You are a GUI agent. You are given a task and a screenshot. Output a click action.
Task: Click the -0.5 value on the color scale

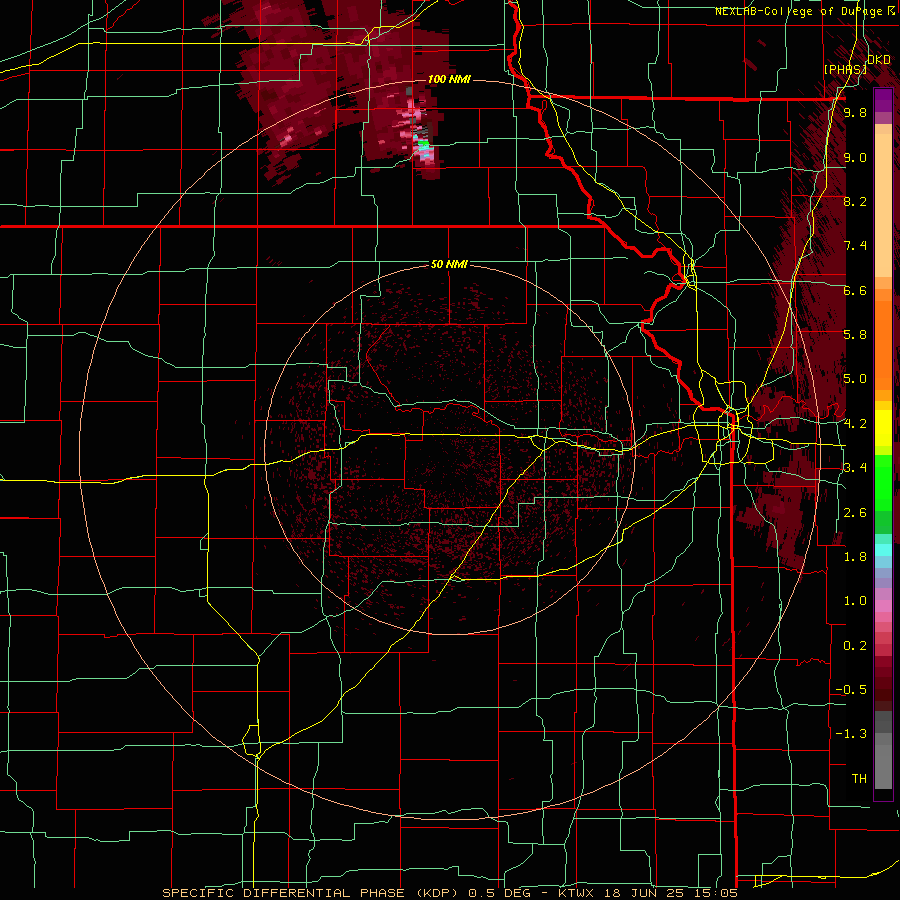852,690
